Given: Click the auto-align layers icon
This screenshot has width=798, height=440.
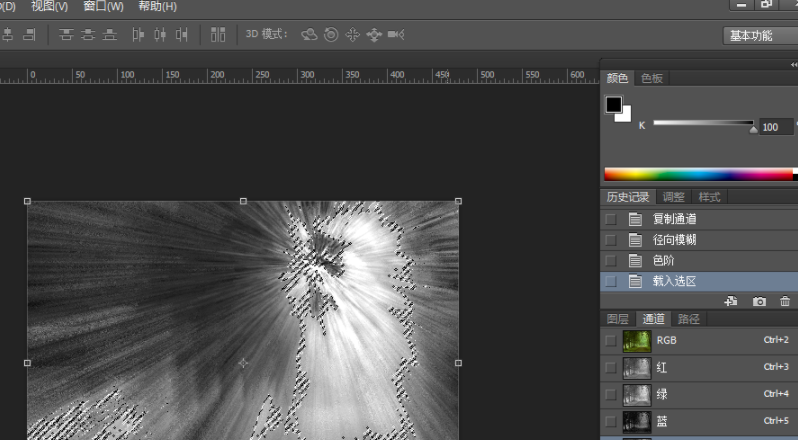Looking at the screenshot, I should 218,35.
